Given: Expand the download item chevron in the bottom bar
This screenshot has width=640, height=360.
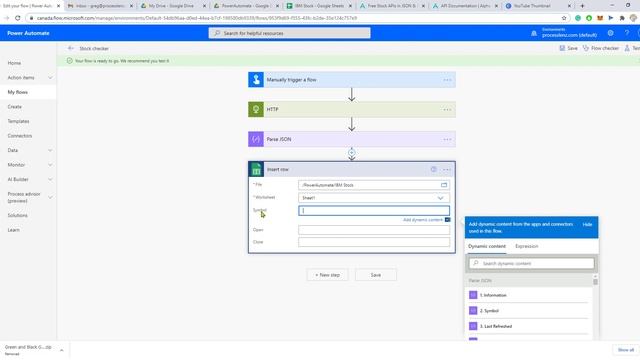Looking at the screenshot, I should click(62, 350).
